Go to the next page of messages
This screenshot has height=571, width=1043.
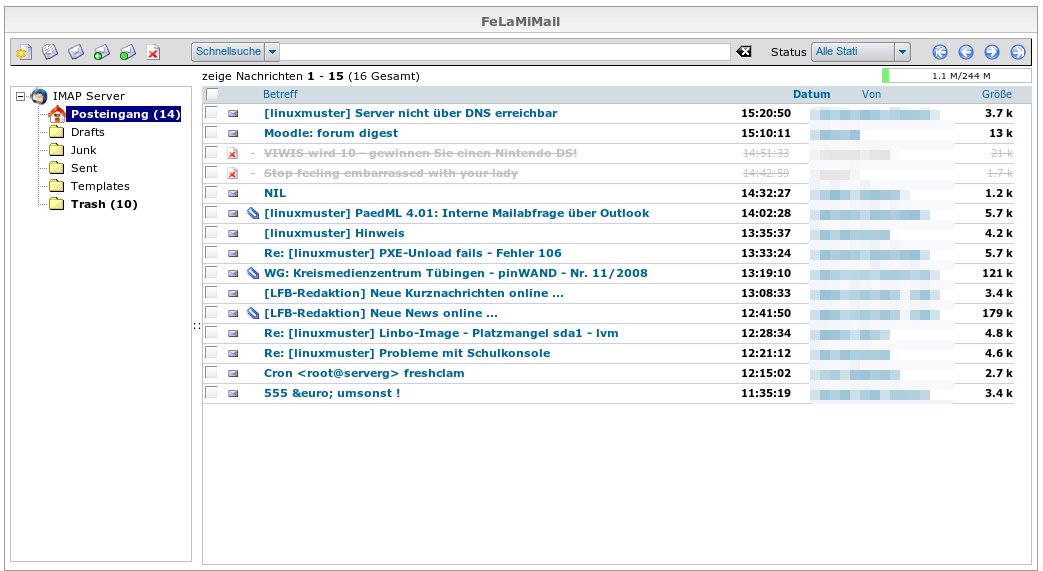[x=991, y=52]
